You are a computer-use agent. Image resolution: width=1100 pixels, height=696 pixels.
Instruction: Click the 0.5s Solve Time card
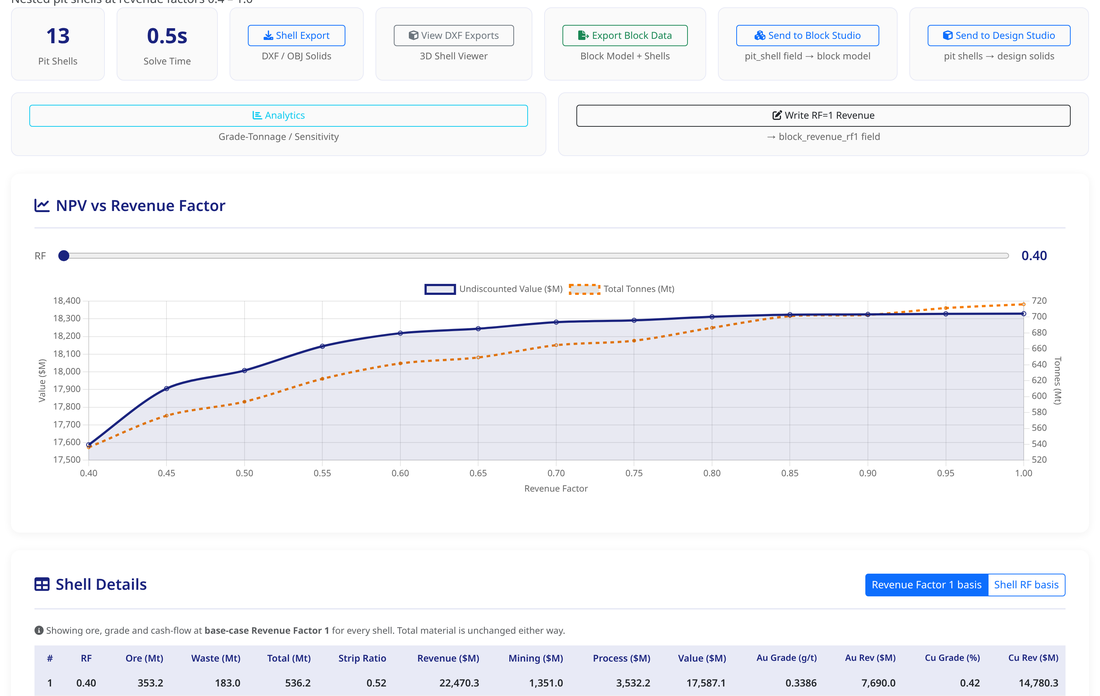pos(167,44)
